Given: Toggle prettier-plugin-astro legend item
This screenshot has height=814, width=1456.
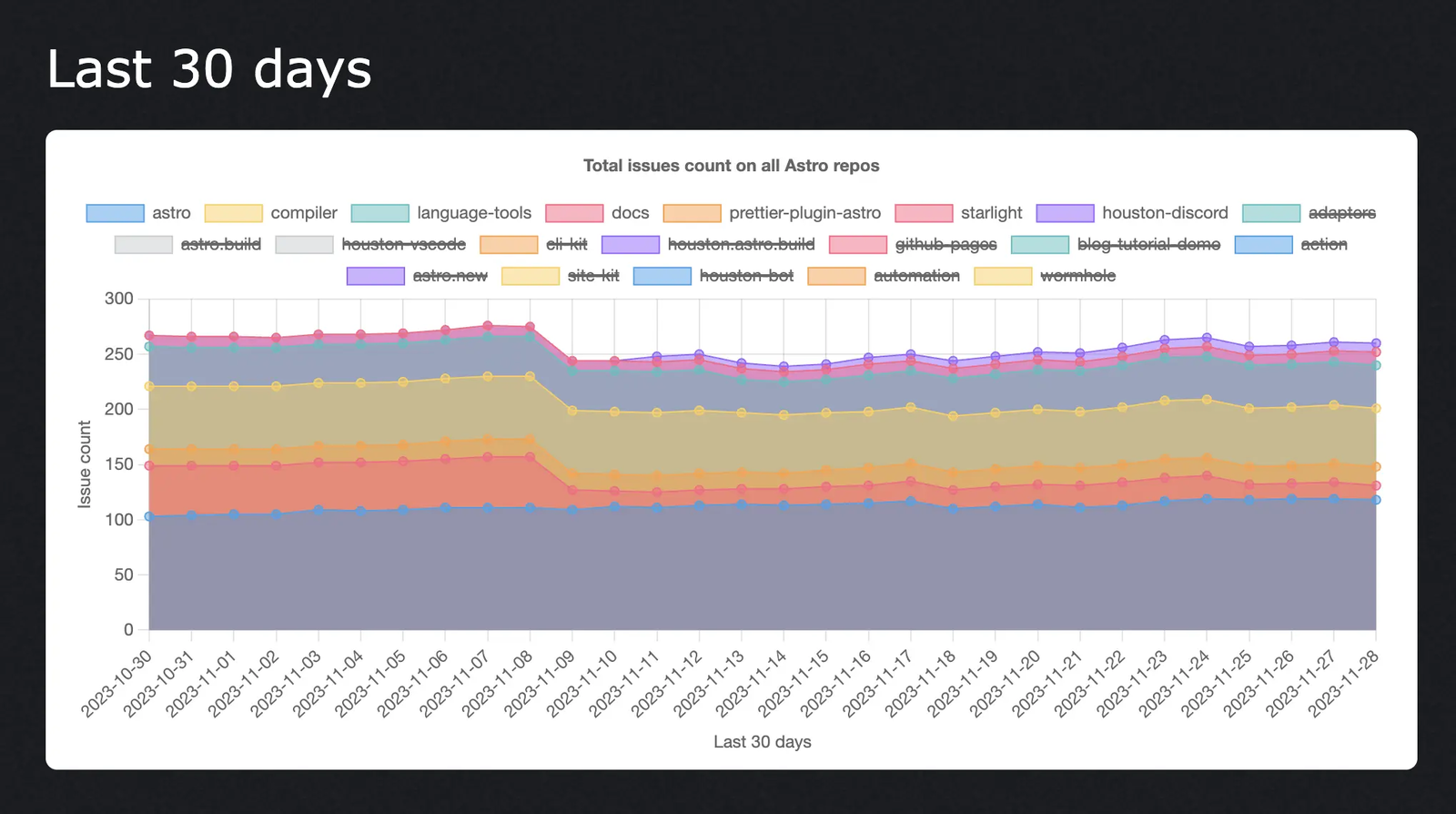Looking at the screenshot, I should pyautogui.click(x=693, y=213).
